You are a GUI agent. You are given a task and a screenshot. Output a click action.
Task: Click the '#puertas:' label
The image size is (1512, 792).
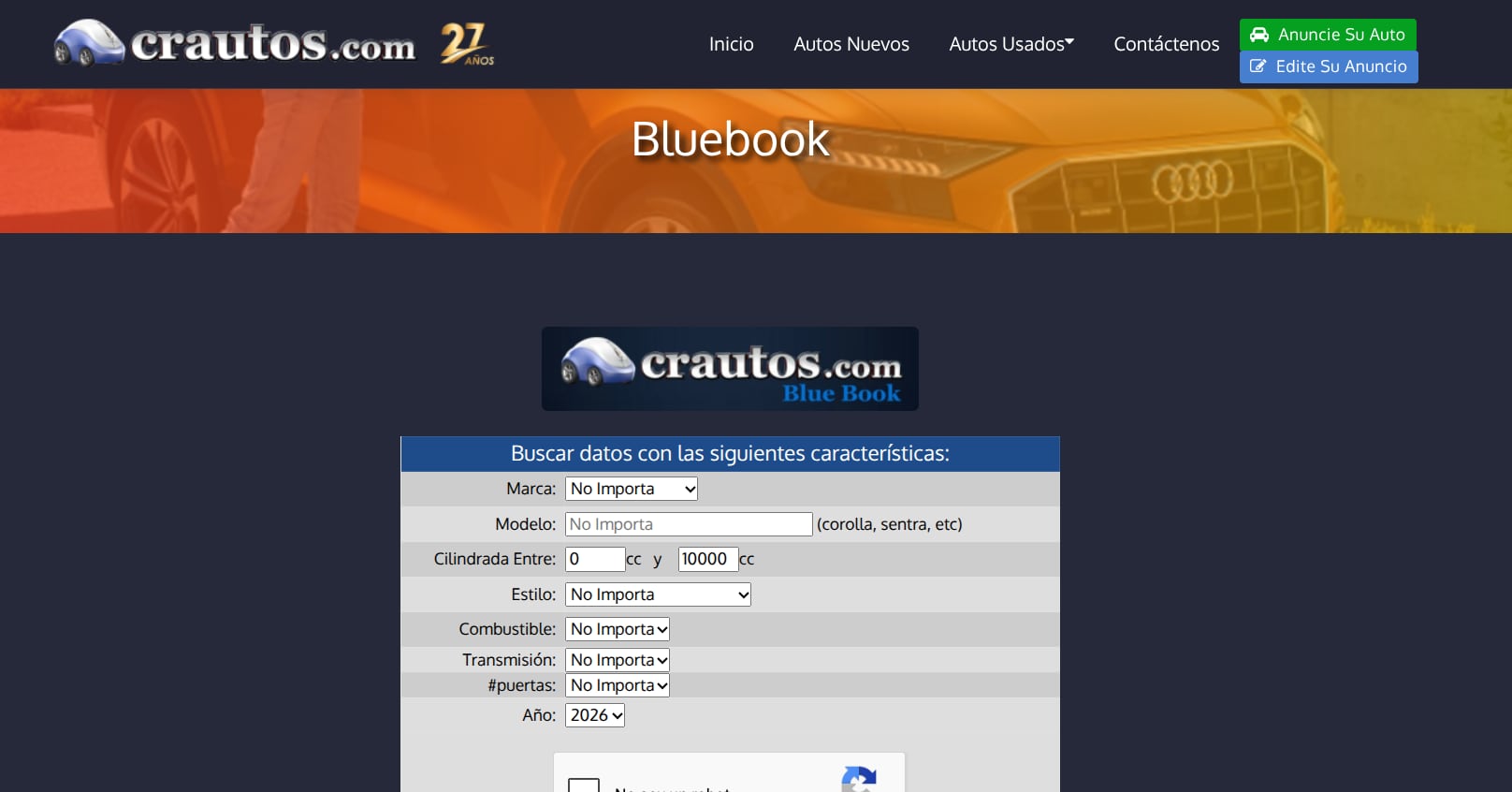[x=521, y=685]
